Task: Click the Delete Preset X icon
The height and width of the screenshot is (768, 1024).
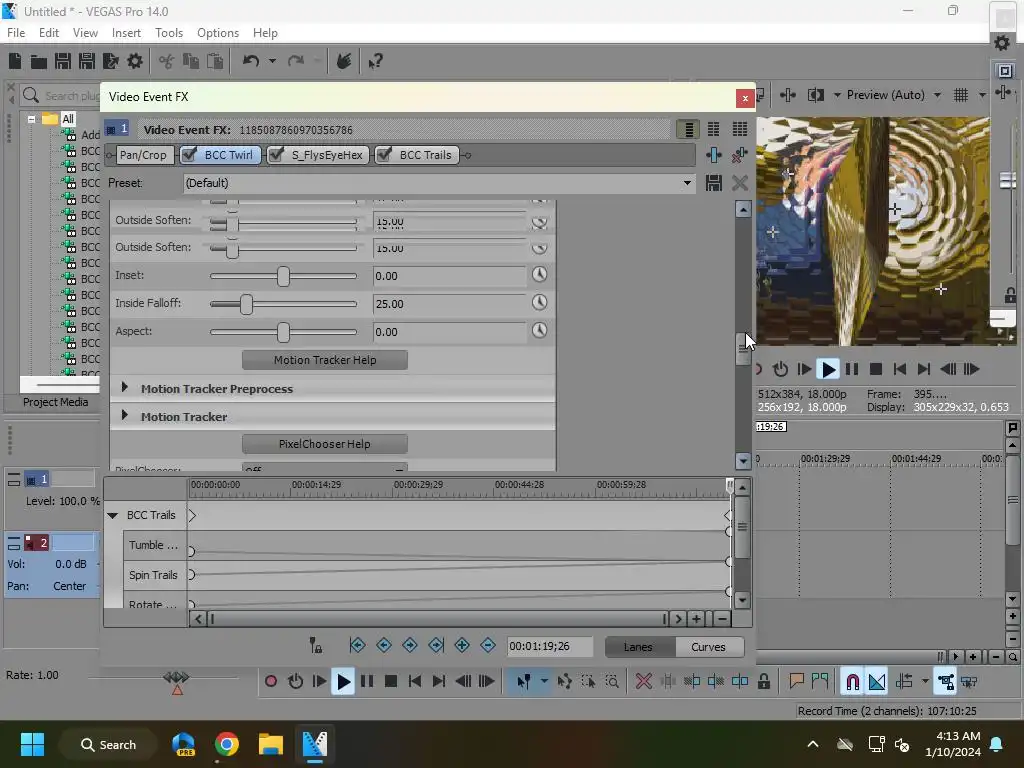Action: click(x=739, y=183)
